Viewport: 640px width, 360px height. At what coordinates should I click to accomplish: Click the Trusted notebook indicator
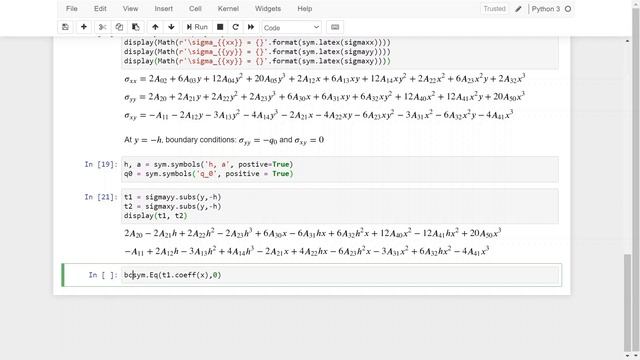494,9
